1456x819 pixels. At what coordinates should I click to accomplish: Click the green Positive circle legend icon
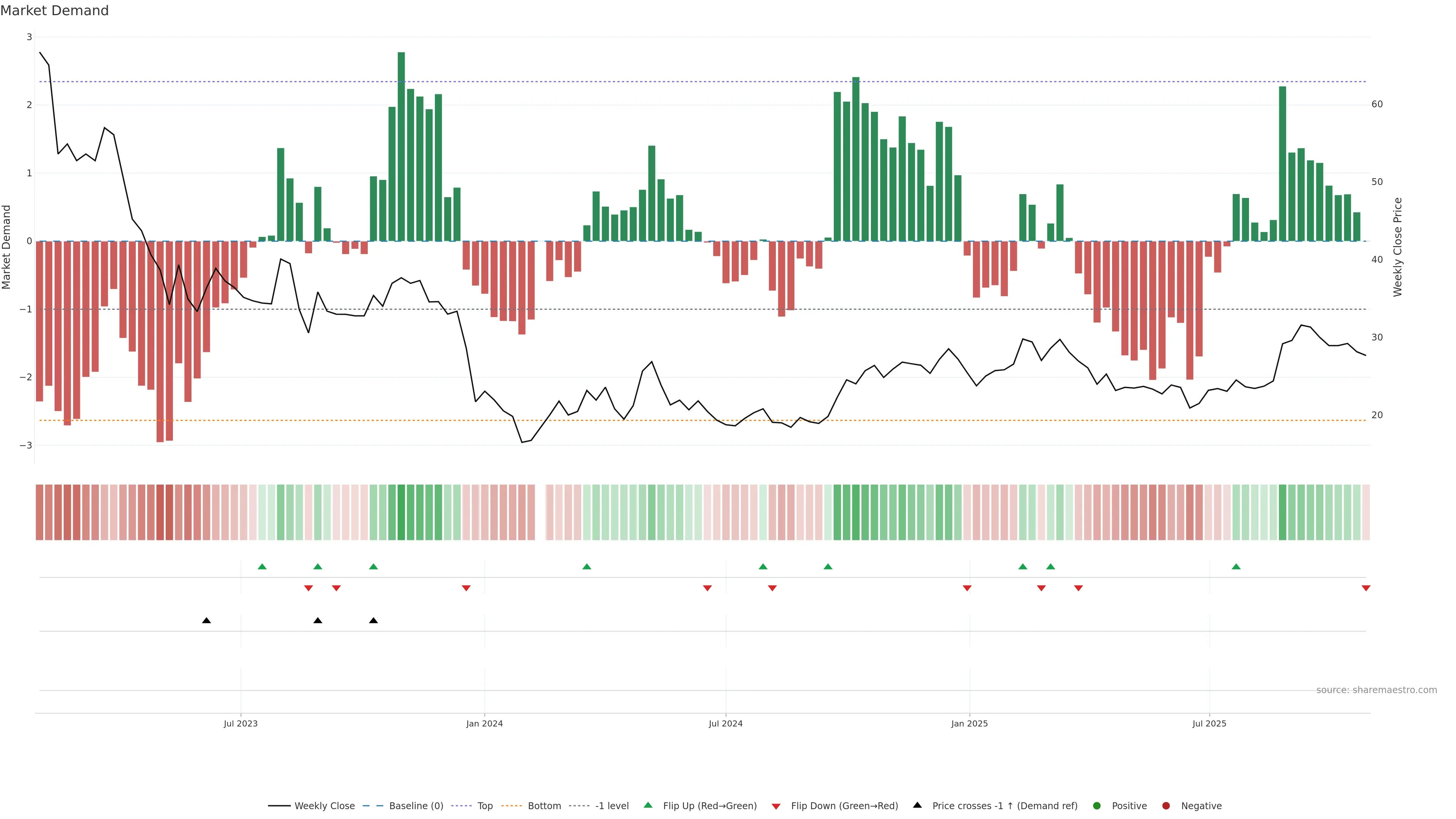click(x=1097, y=806)
